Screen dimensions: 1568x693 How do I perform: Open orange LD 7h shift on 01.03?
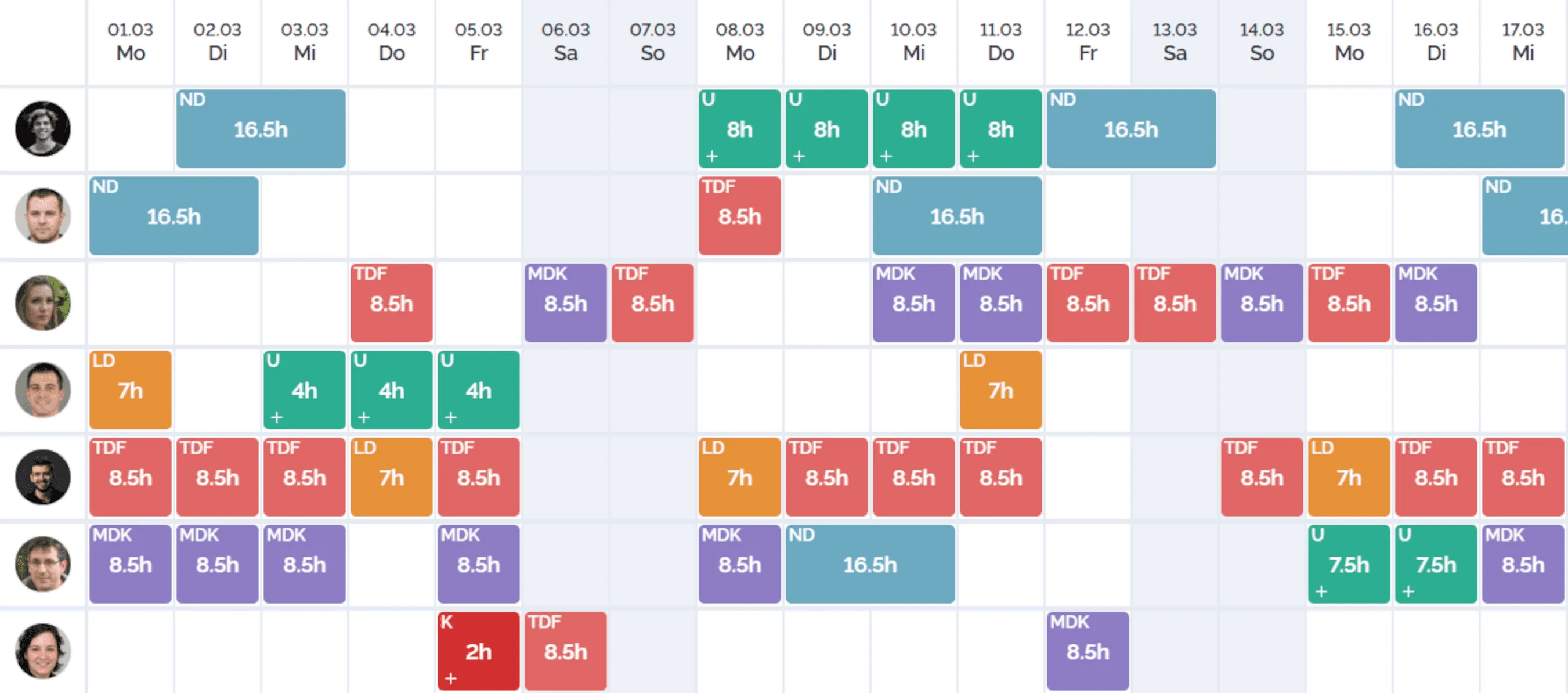click(130, 389)
